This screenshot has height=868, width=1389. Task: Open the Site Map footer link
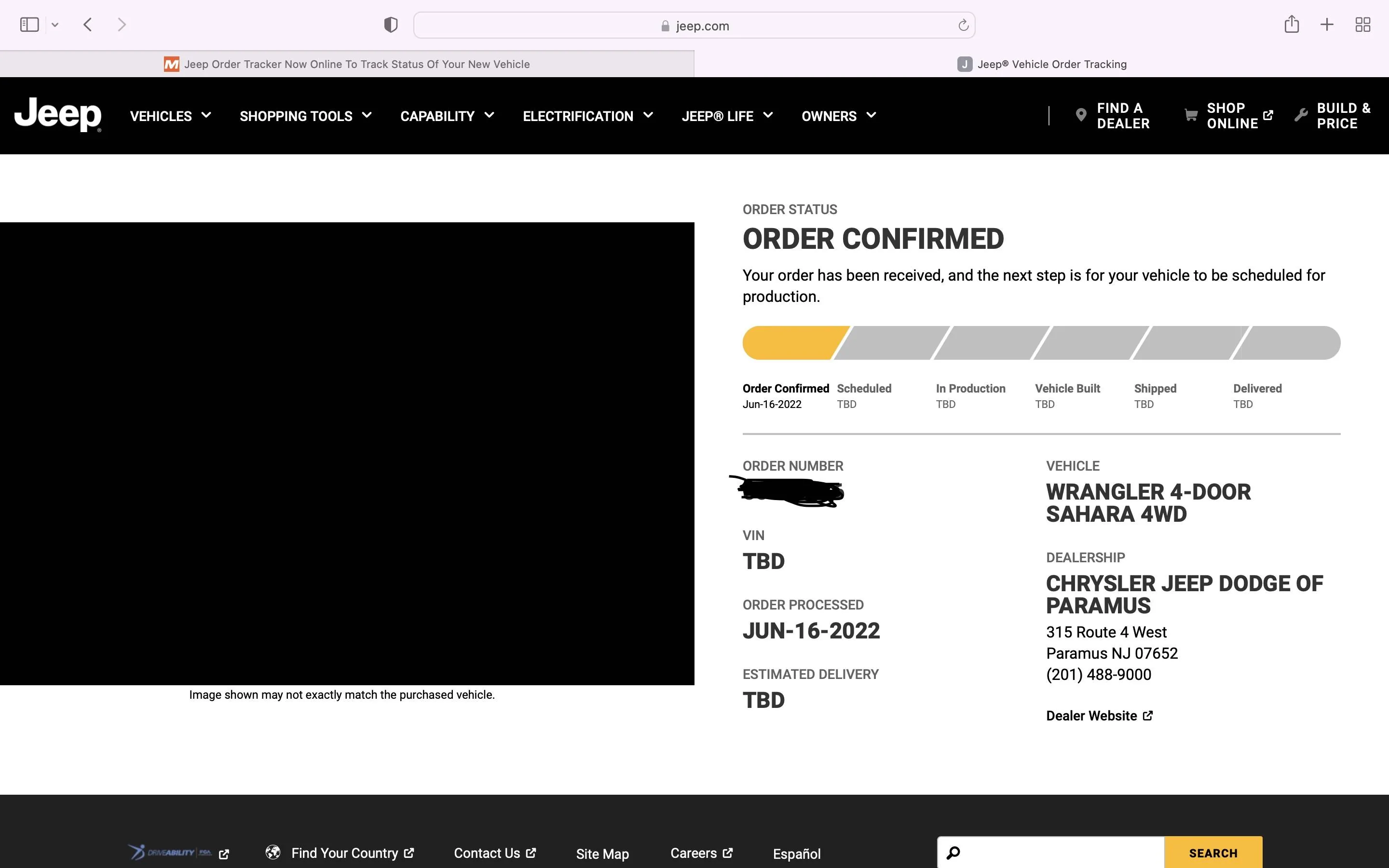click(602, 854)
